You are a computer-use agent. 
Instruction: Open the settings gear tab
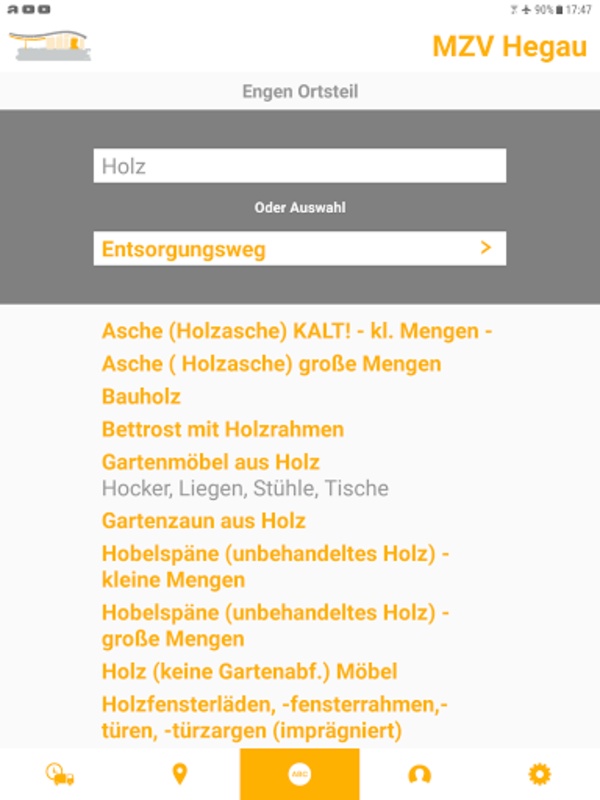540,774
